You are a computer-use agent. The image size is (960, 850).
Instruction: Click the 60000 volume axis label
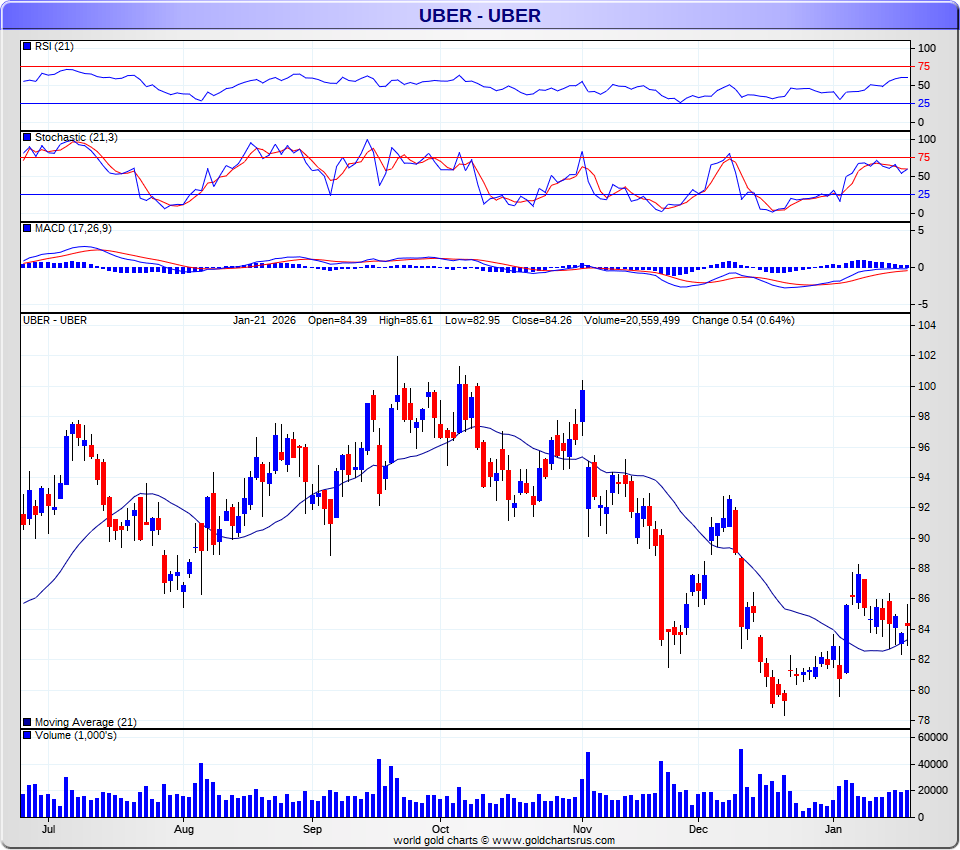[x=932, y=737]
